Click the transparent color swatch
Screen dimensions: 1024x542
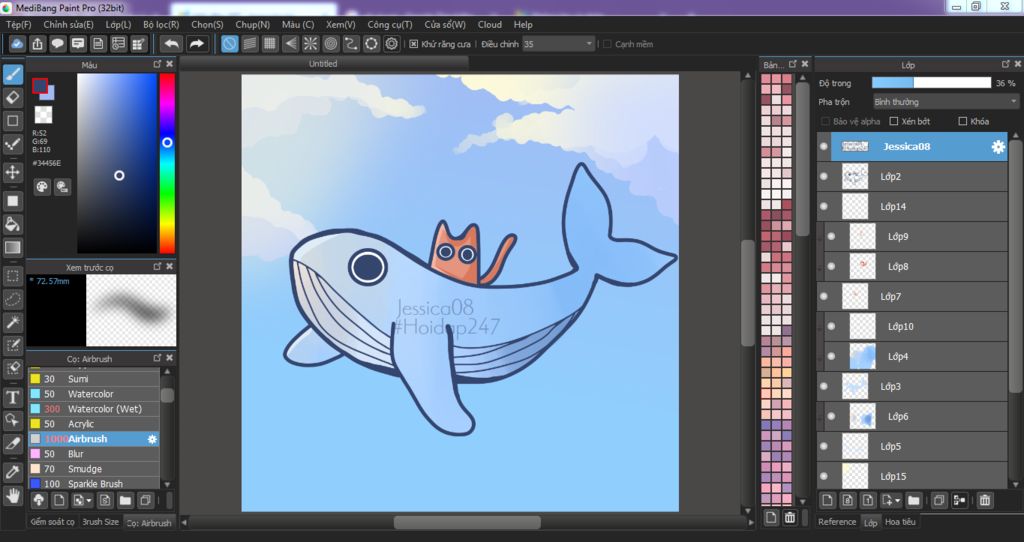tap(43, 115)
